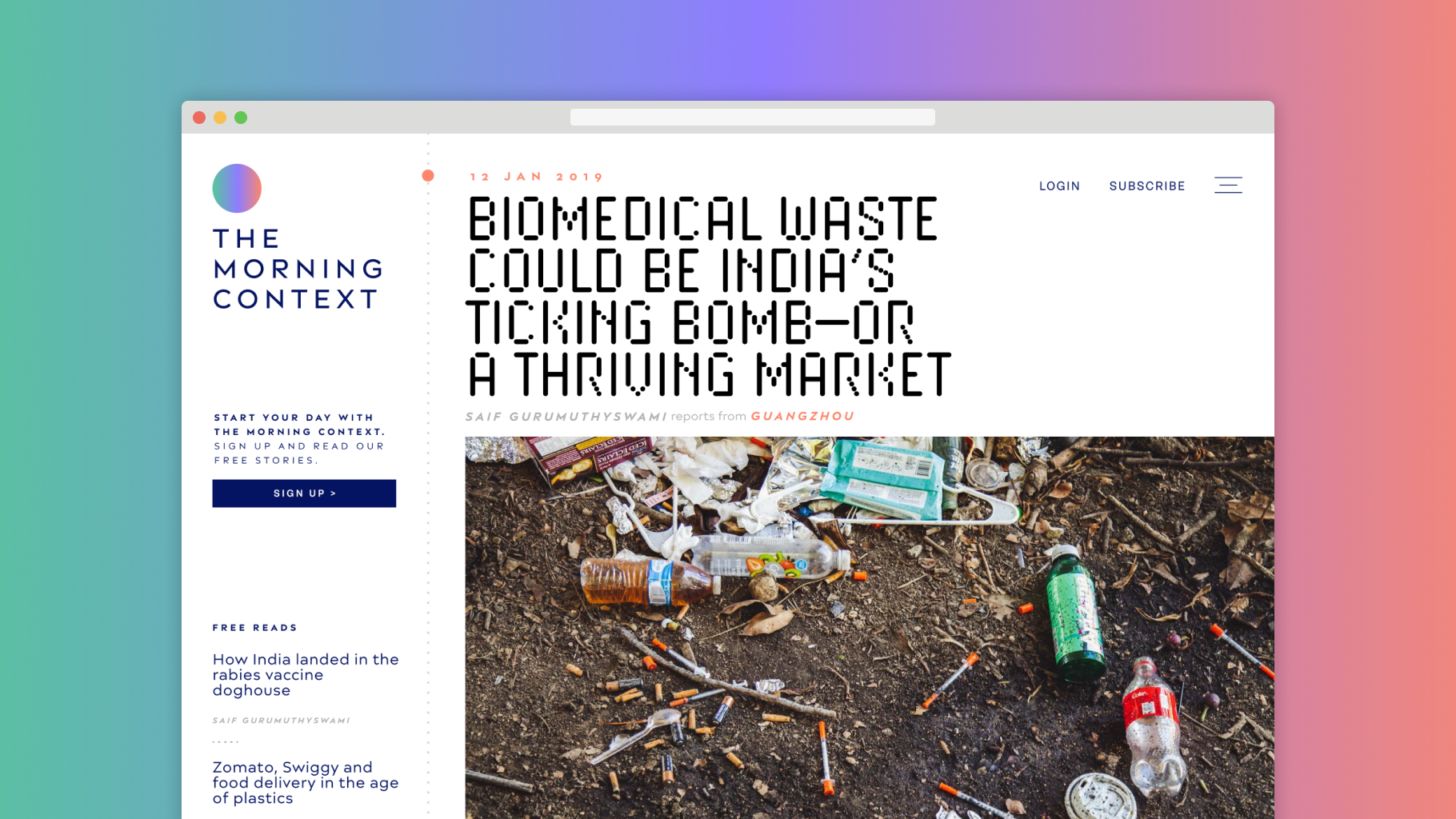Click the FREE READS section heading
Image resolution: width=1456 pixels, height=819 pixels.
254,628
